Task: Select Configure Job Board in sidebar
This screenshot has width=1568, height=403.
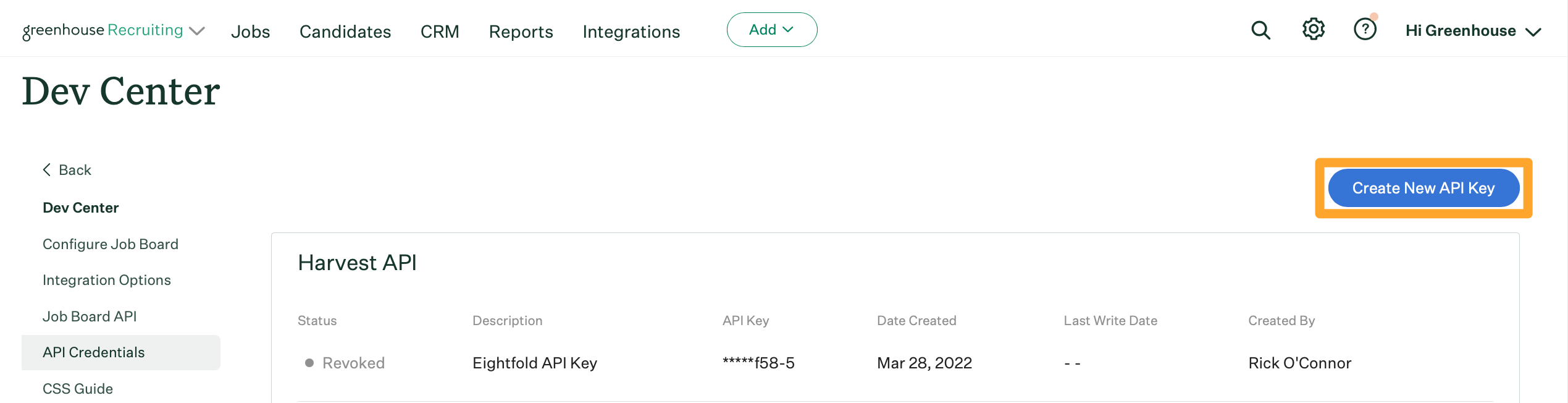Action: coord(111,244)
